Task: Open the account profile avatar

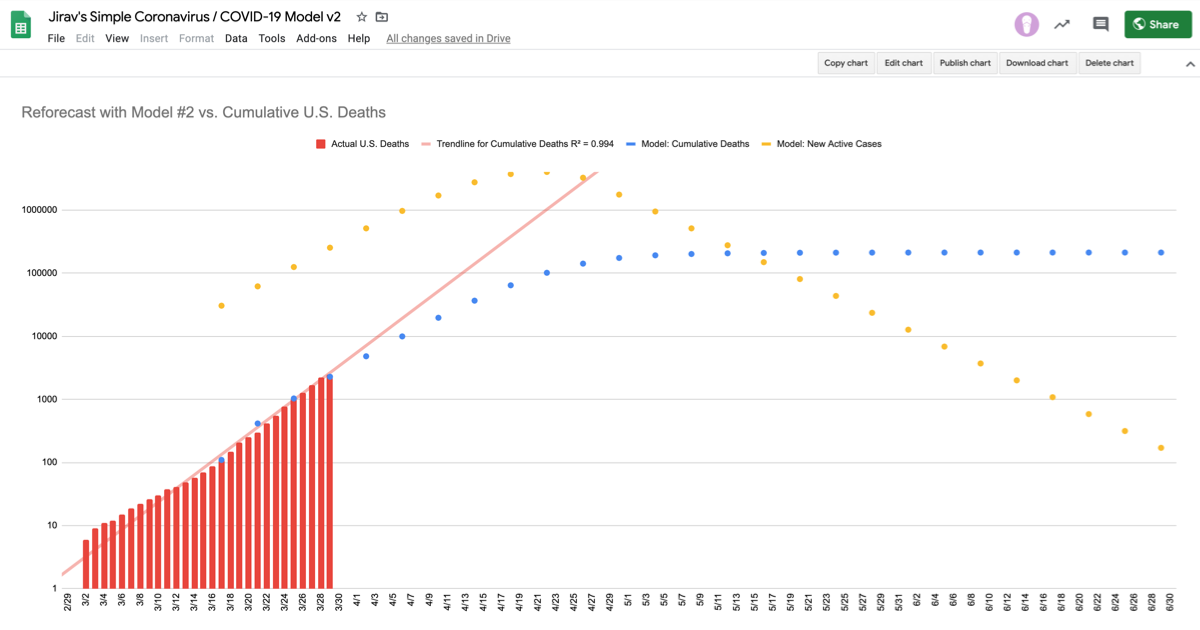Action: [1026, 24]
